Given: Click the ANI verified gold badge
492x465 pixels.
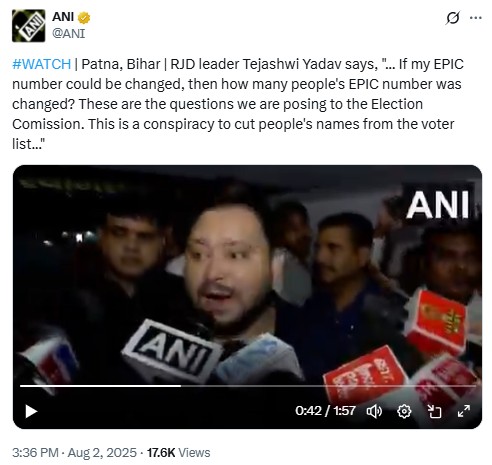Looking at the screenshot, I should click(84, 18).
